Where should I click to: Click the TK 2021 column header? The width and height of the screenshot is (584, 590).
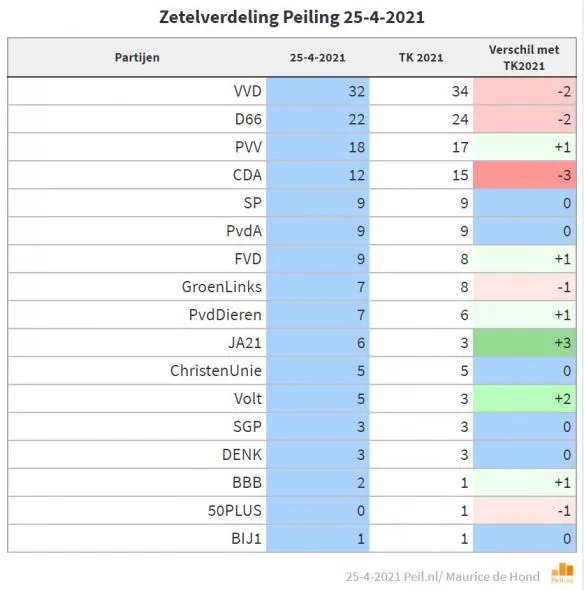click(421, 58)
